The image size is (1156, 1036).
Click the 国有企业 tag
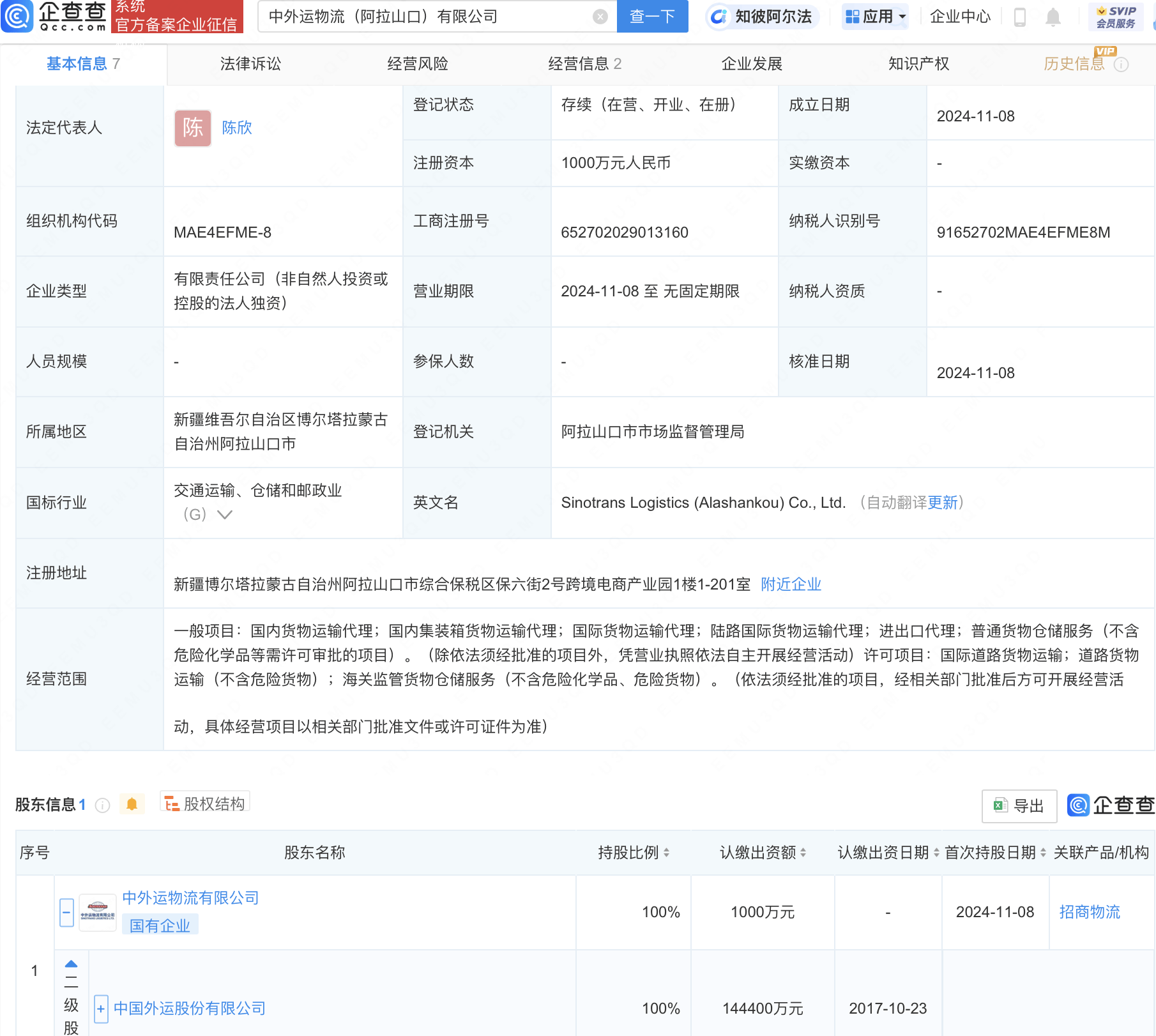point(160,926)
